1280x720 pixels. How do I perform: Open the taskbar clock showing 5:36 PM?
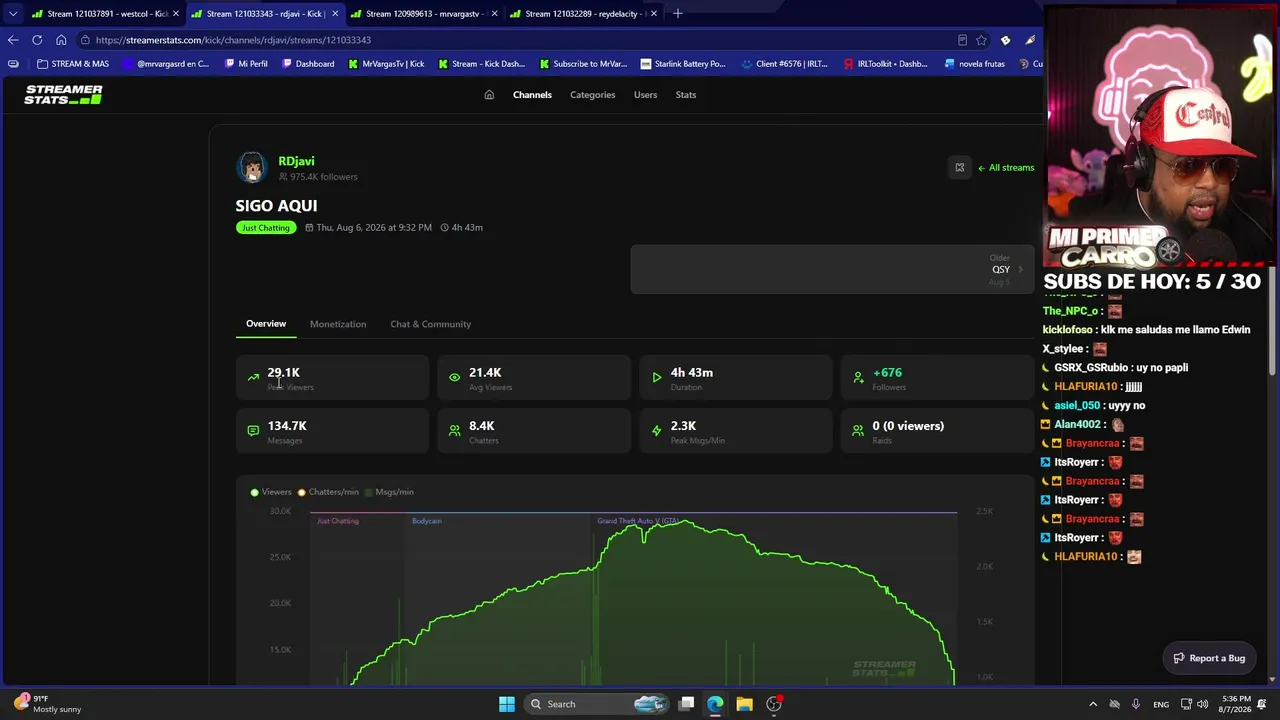click(1236, 704)
